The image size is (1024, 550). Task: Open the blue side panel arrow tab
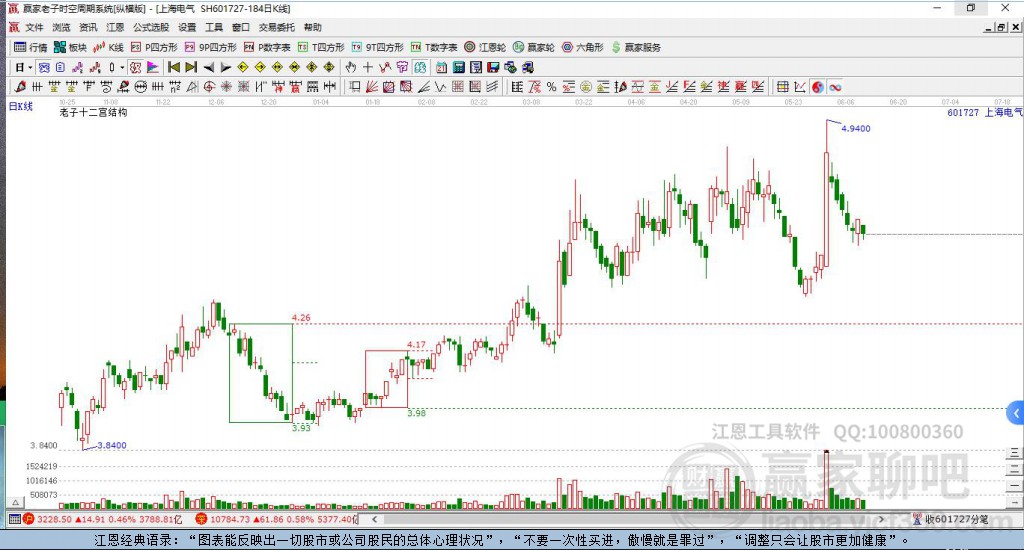[1016, 413]
